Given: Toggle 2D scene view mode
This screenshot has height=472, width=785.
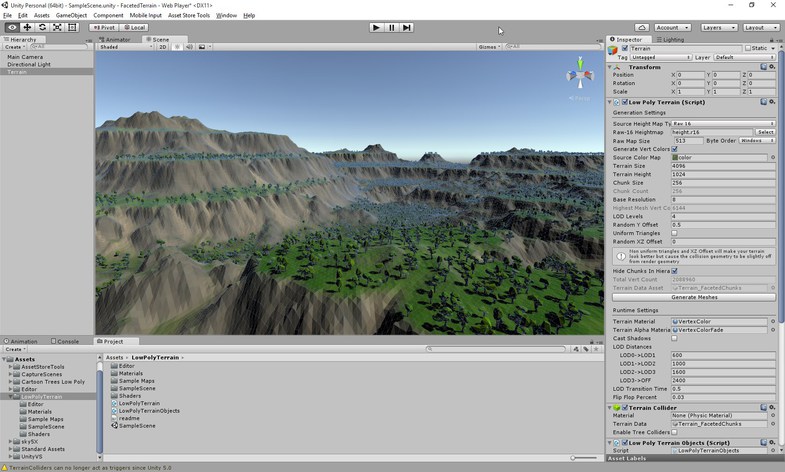Looking at the screenshot, I should 163,47.
